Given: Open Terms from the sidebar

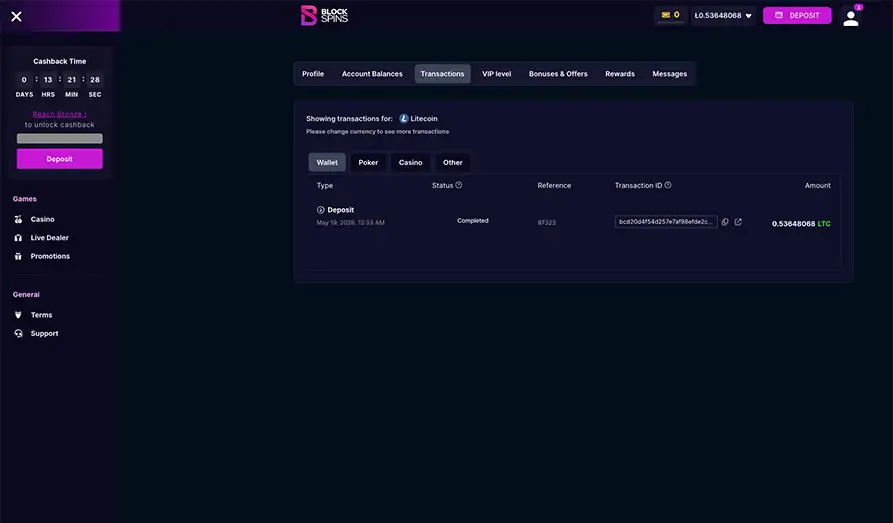Looking at the screenshot, I should (x=42, y=315).
